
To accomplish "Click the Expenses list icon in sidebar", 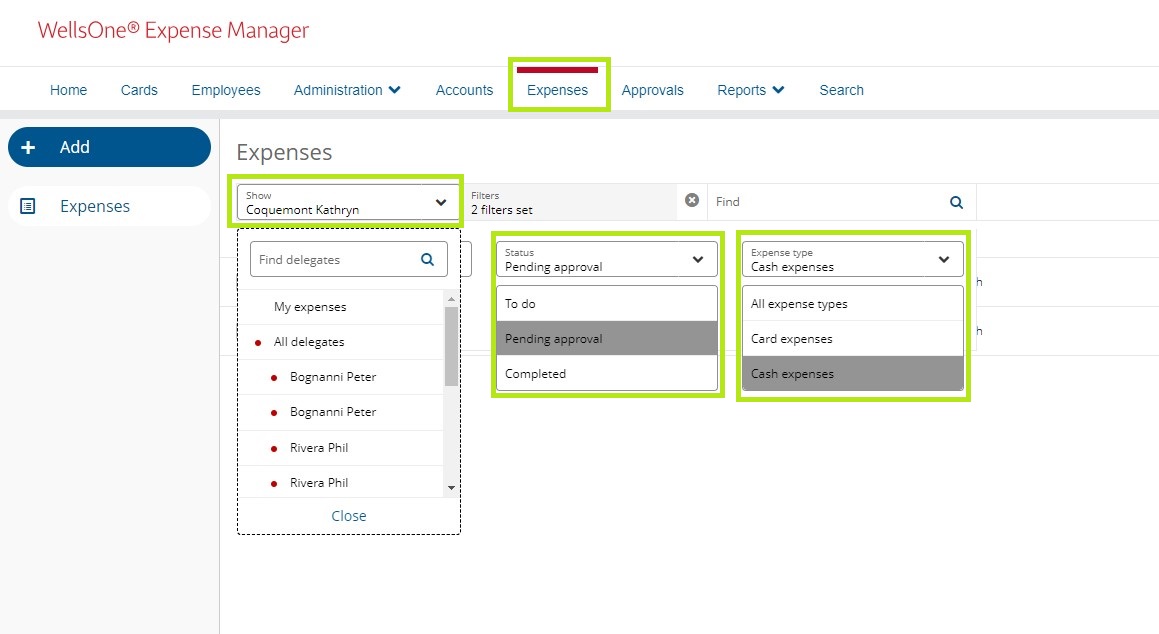I will [x=28, y=207].
